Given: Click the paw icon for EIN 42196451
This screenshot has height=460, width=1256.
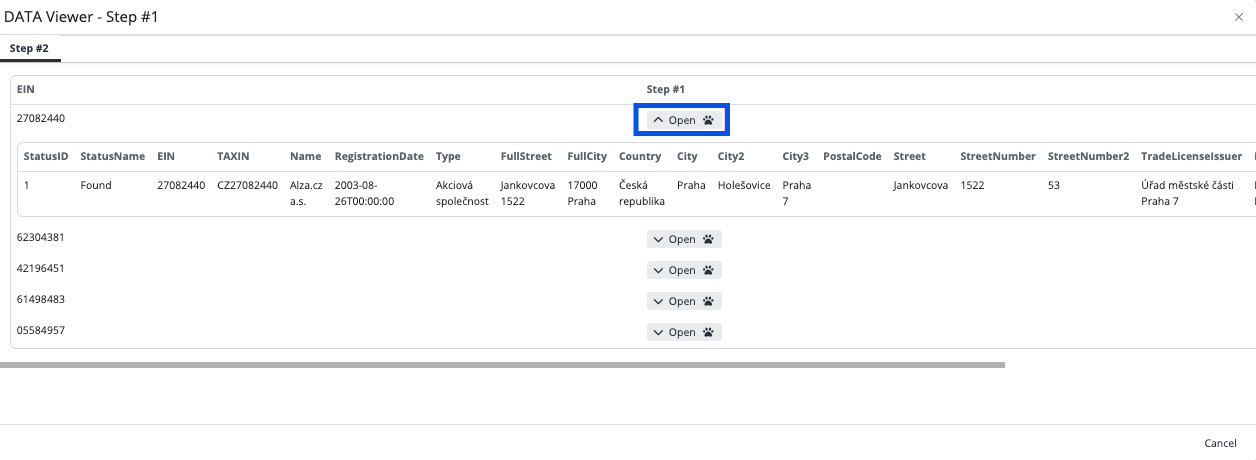Looking at the screenshot, I should tap(708, 271).
